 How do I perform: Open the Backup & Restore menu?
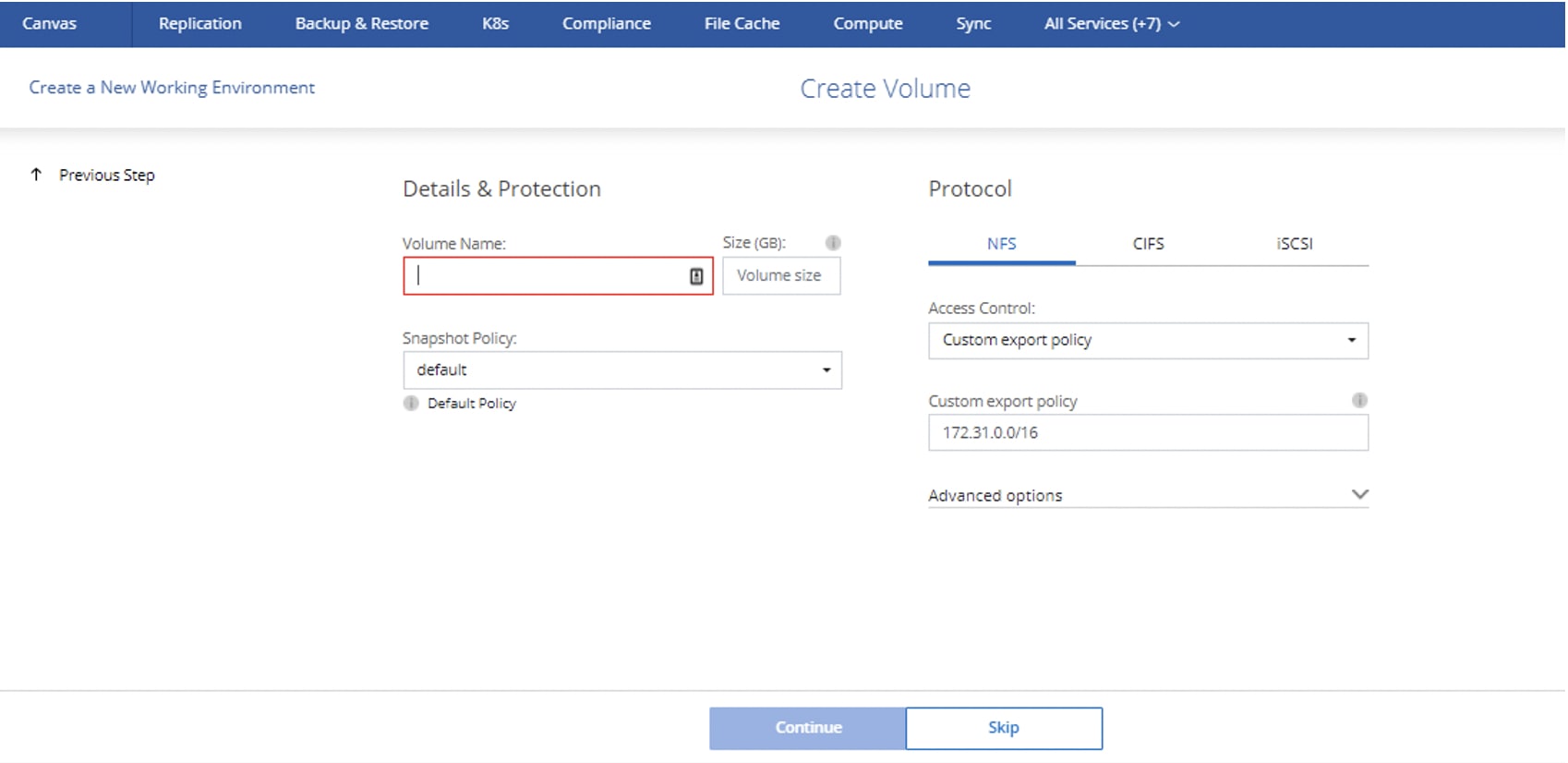point(361,24)
